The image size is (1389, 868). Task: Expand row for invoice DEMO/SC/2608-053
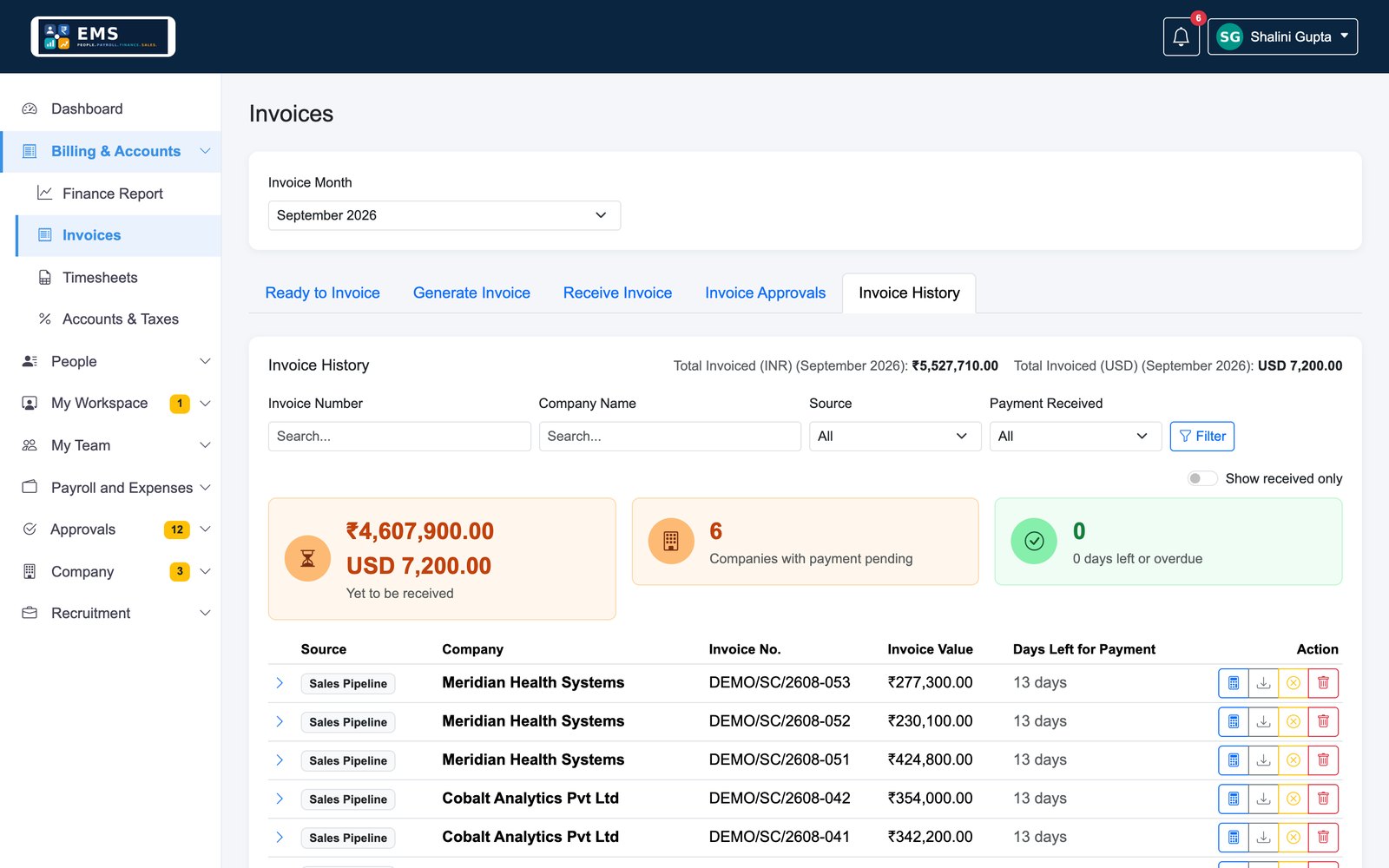coord(280,683)
